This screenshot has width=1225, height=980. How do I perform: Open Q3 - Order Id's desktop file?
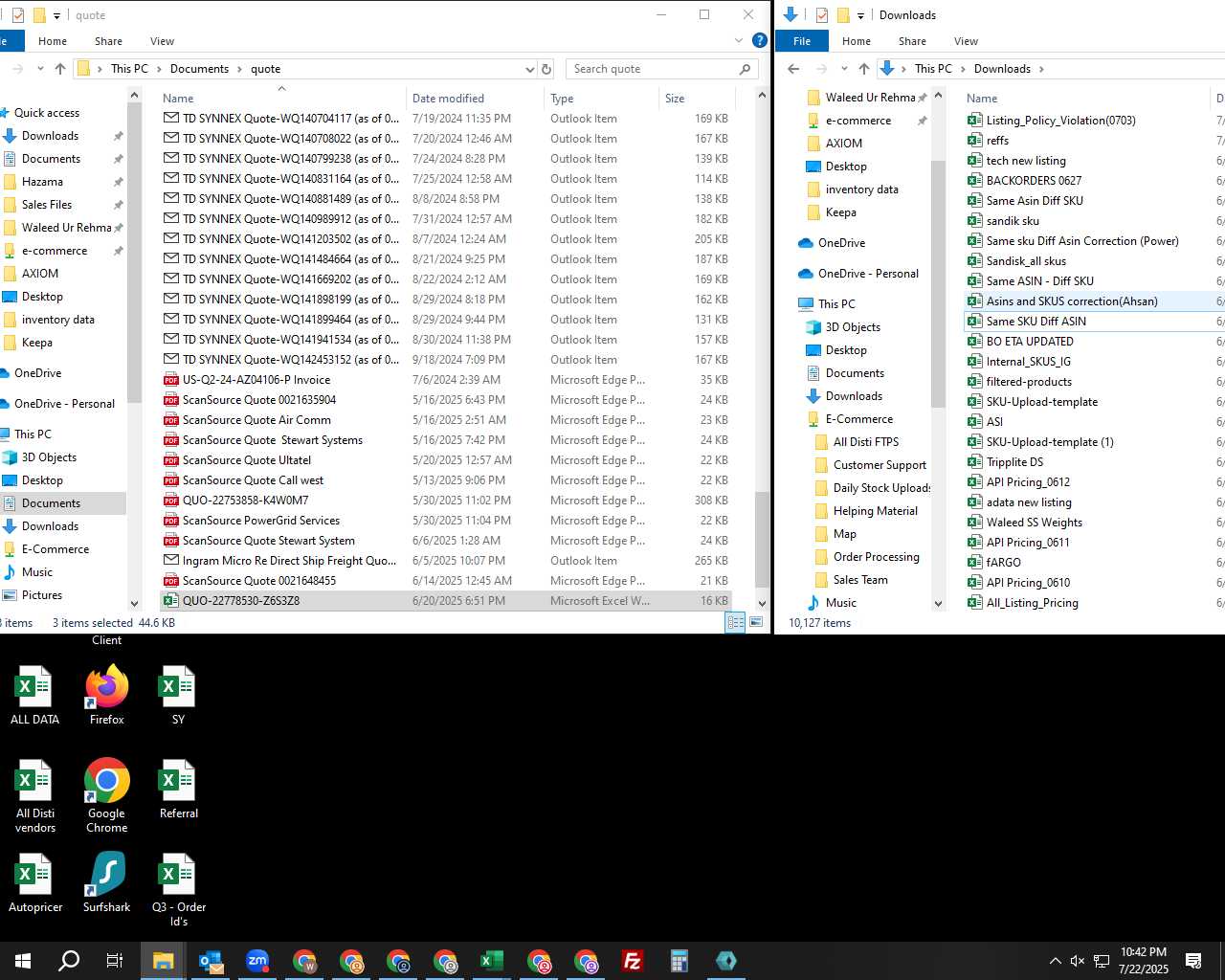pyautogui.click(x=178, y=889)
